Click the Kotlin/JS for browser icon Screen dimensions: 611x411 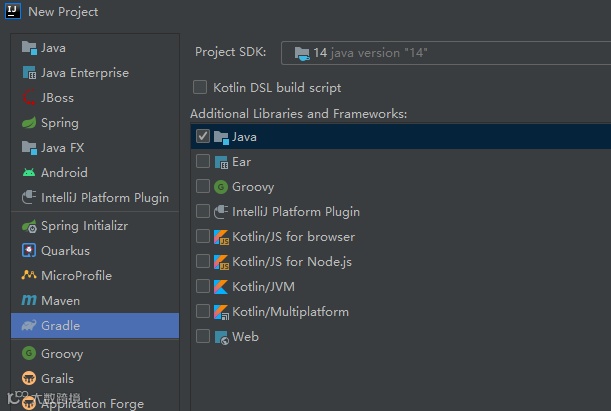(221, 237)
